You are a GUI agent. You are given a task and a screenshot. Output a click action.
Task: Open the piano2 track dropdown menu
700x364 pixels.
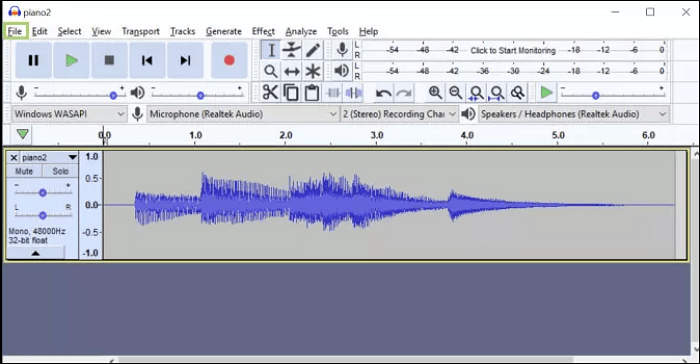72,157
